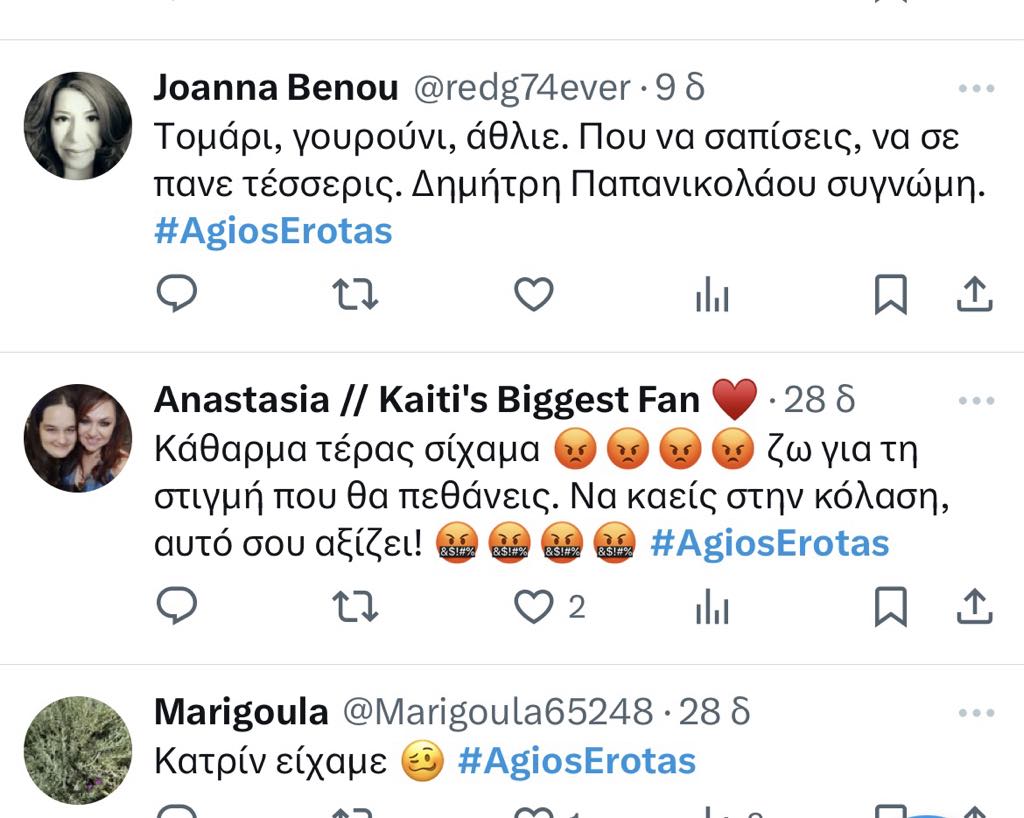The height and width of the screenshot is (818, 1024).
Task: Open more options on Joanna Benou's tweet
Action: click(x=976, y=88)
